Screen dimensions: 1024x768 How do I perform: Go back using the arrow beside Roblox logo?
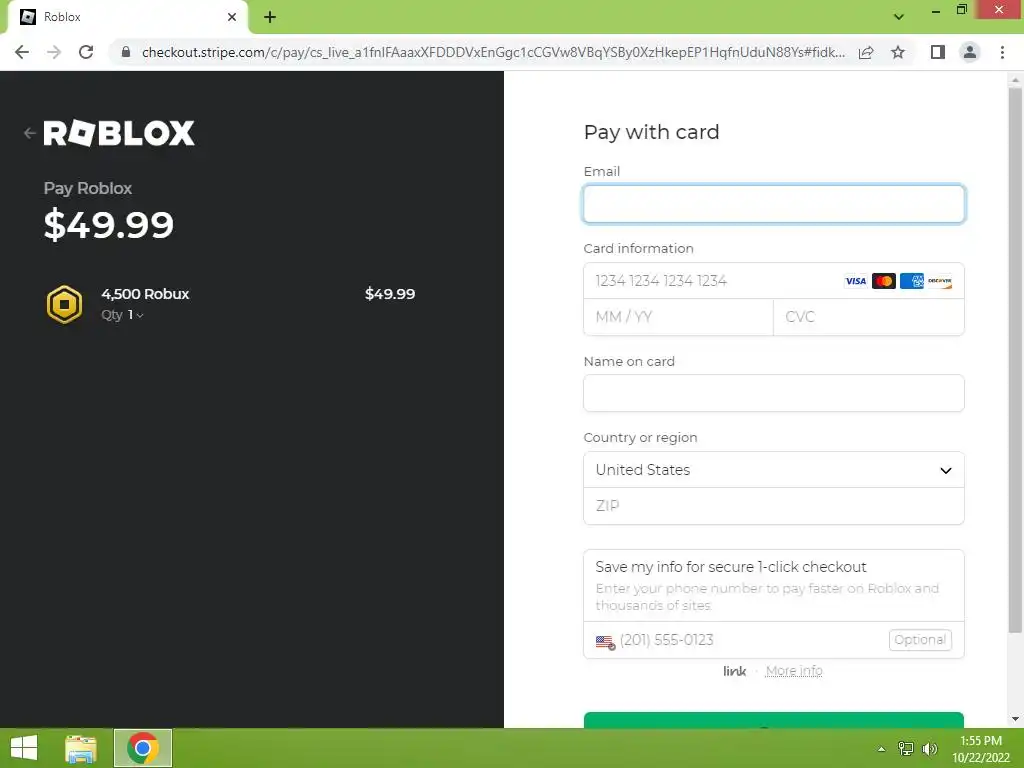coord(29,133)
